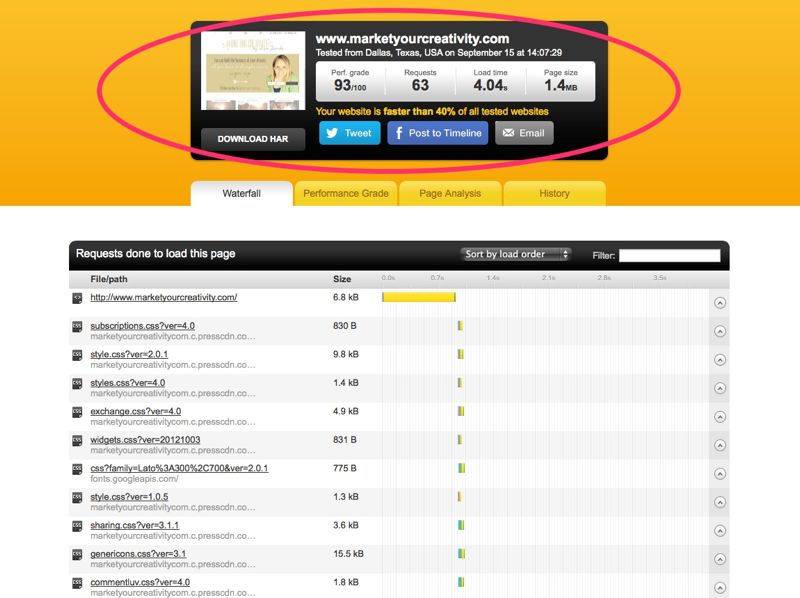This screenshot has width=800, height=598.
Task: Click the waterfall bar for exchange.css
Action: 461,411
